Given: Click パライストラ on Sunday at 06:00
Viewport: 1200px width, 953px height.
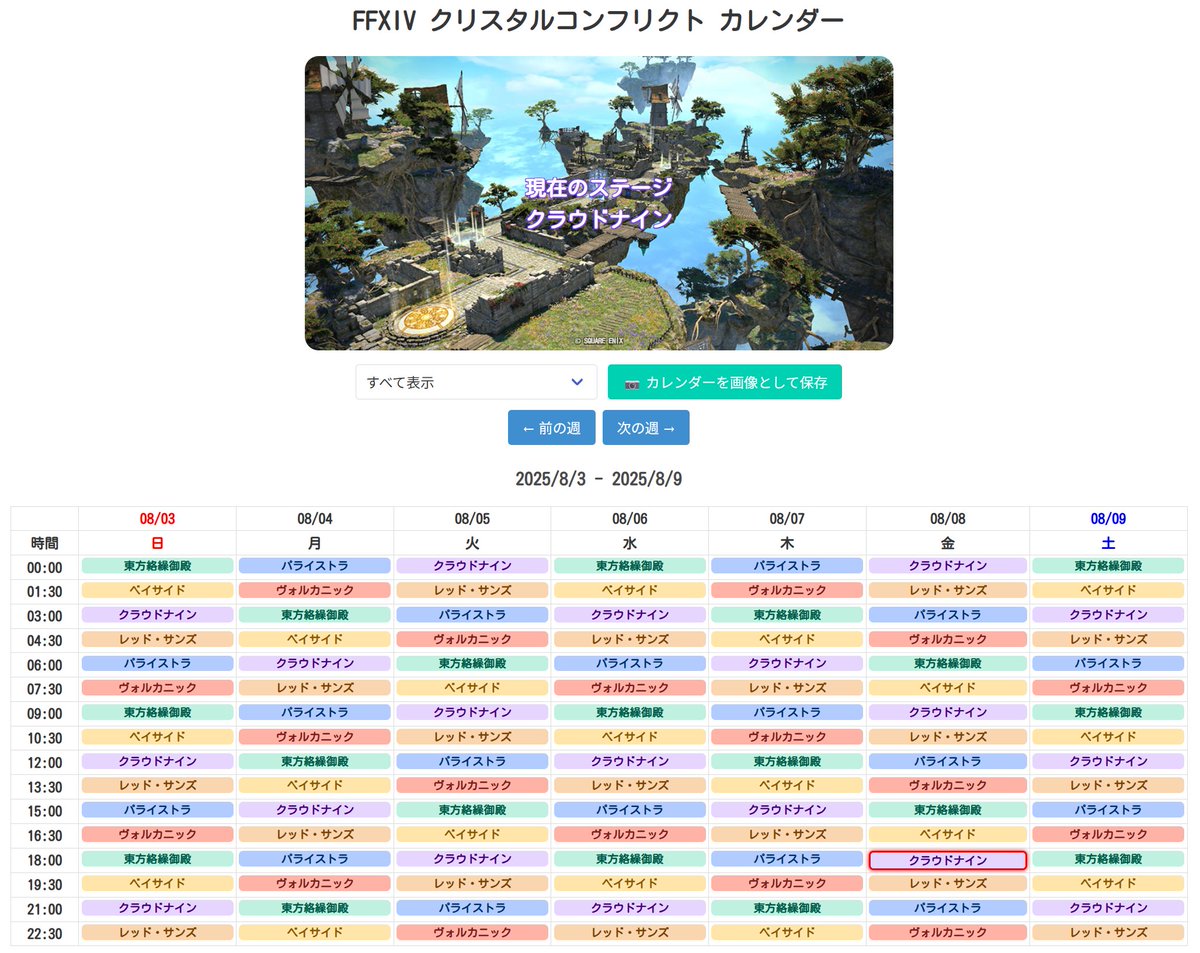Looking at the screenshot, I should pos(158,663).
